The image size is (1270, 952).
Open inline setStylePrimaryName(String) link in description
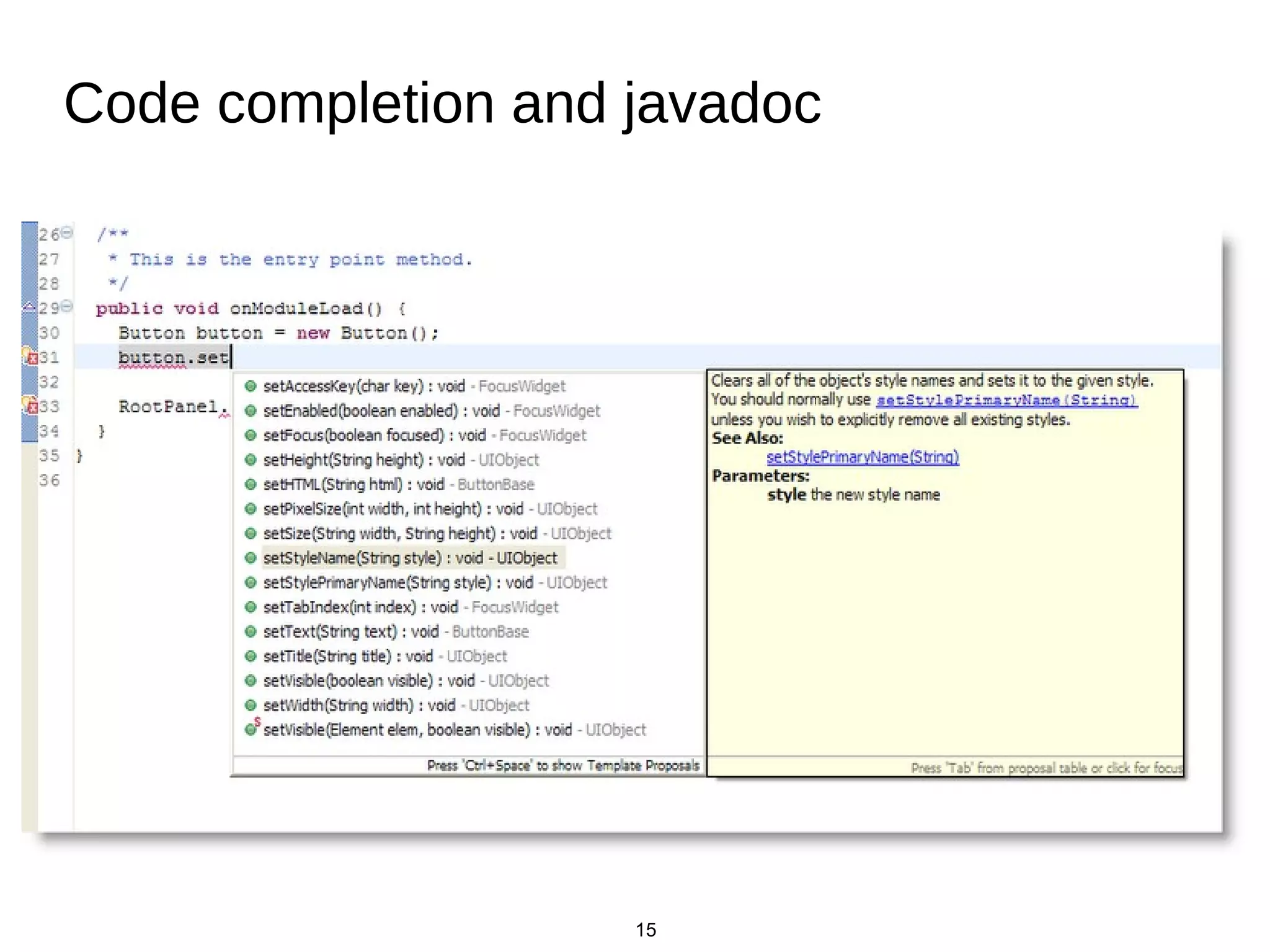pos(1006,400)
